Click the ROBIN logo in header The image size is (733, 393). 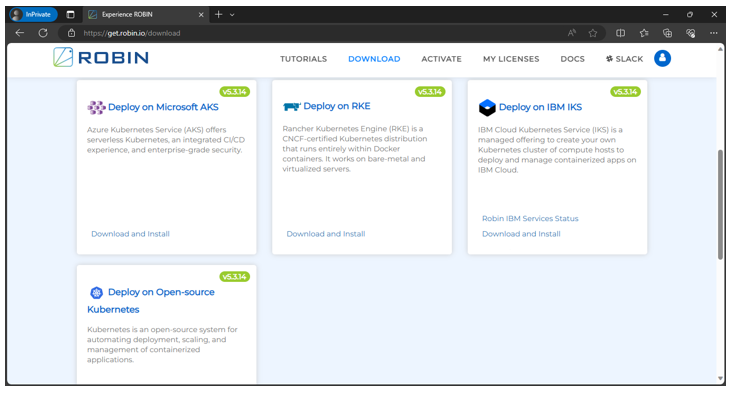click(101, 57)
